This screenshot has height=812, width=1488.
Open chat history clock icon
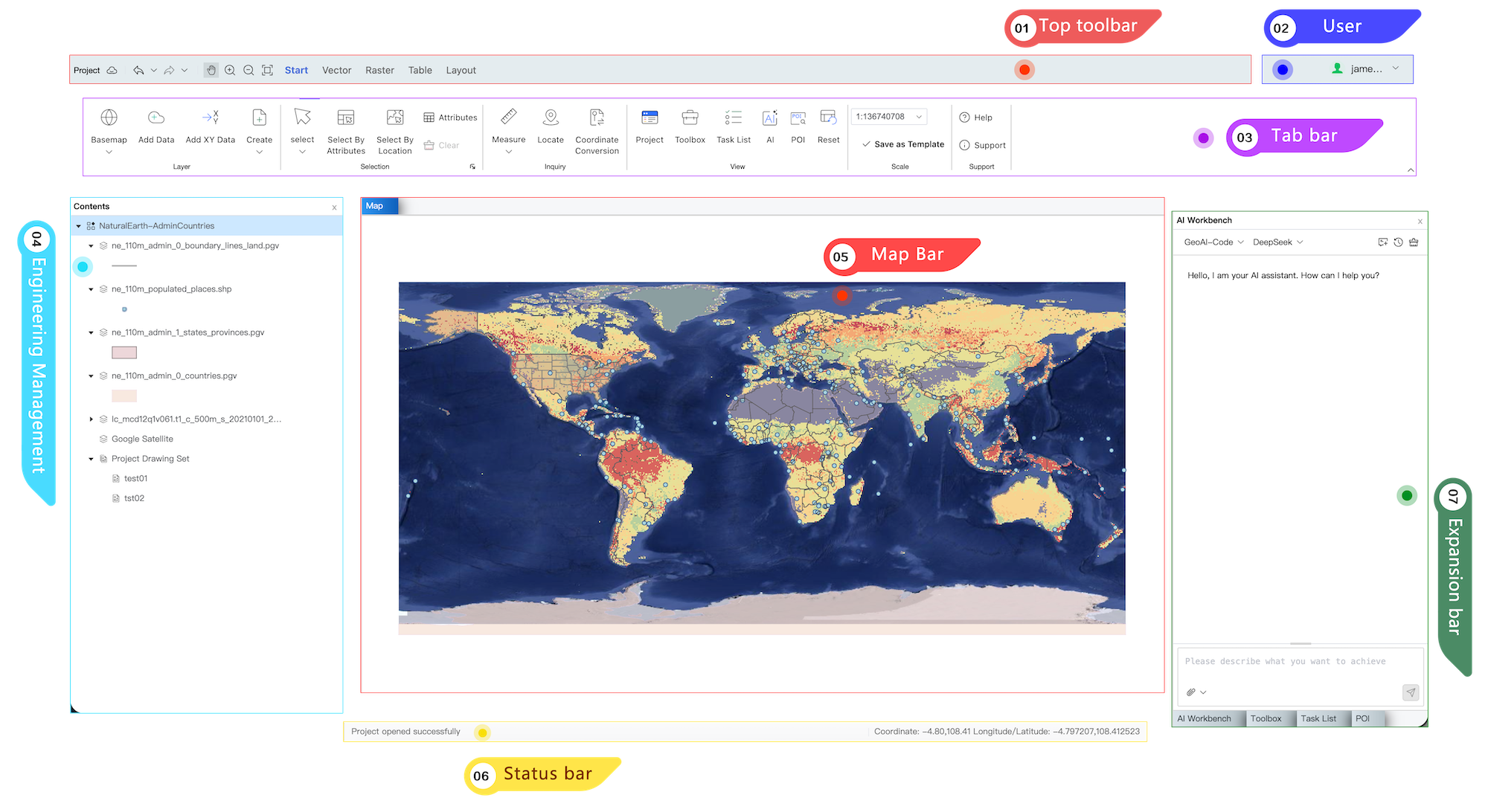coord(1399,242)
